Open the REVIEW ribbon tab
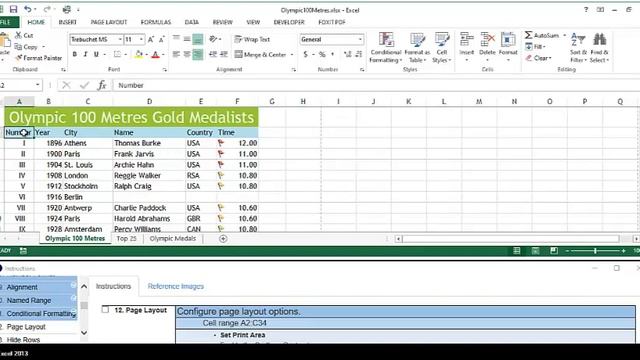 [222, 22]
